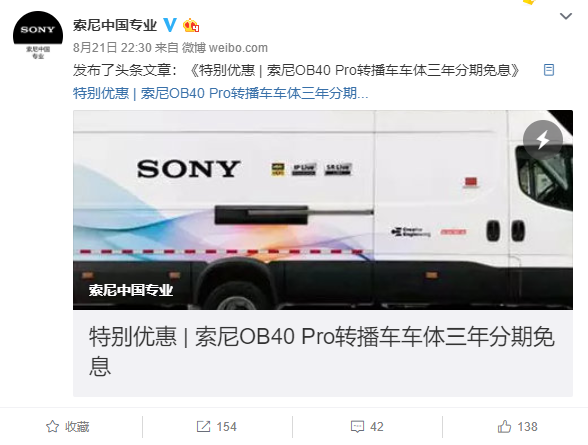Click the star favorite icon

[52, 427]
